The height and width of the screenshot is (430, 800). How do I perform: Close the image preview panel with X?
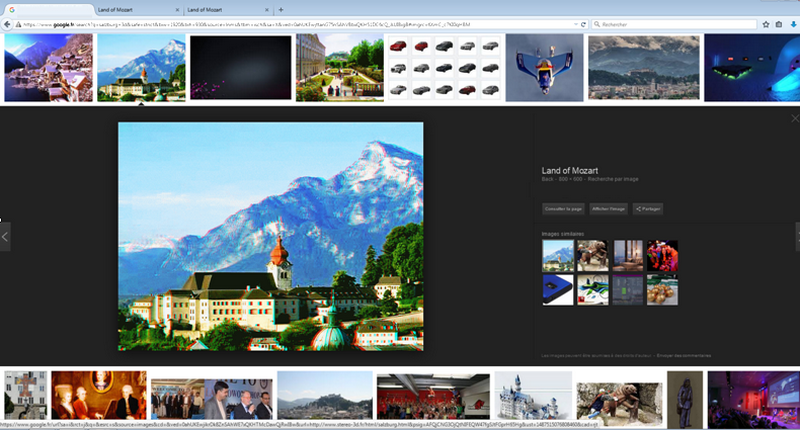click(x=795, y=118)
